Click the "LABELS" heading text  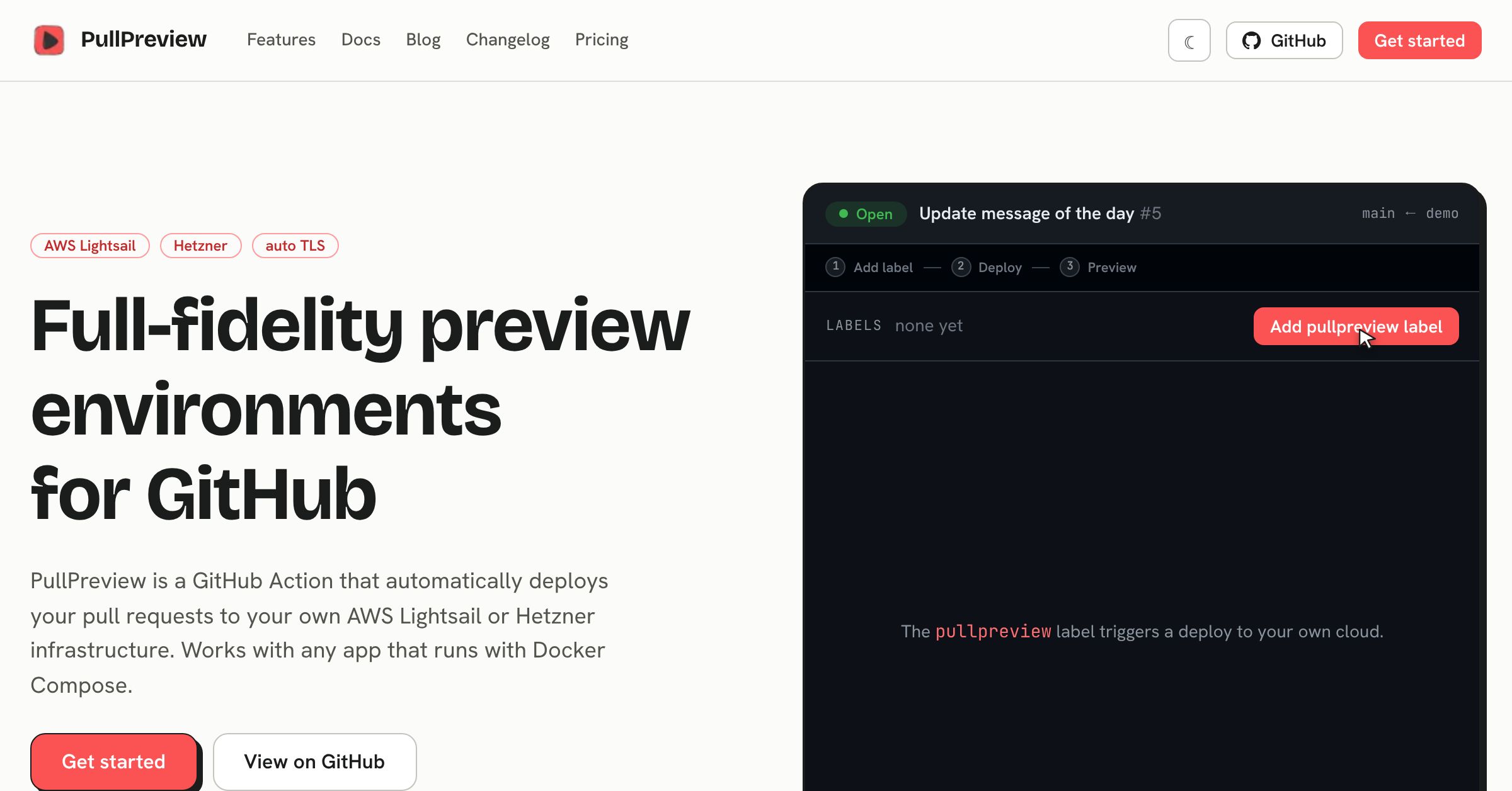(x=854, y=326)
